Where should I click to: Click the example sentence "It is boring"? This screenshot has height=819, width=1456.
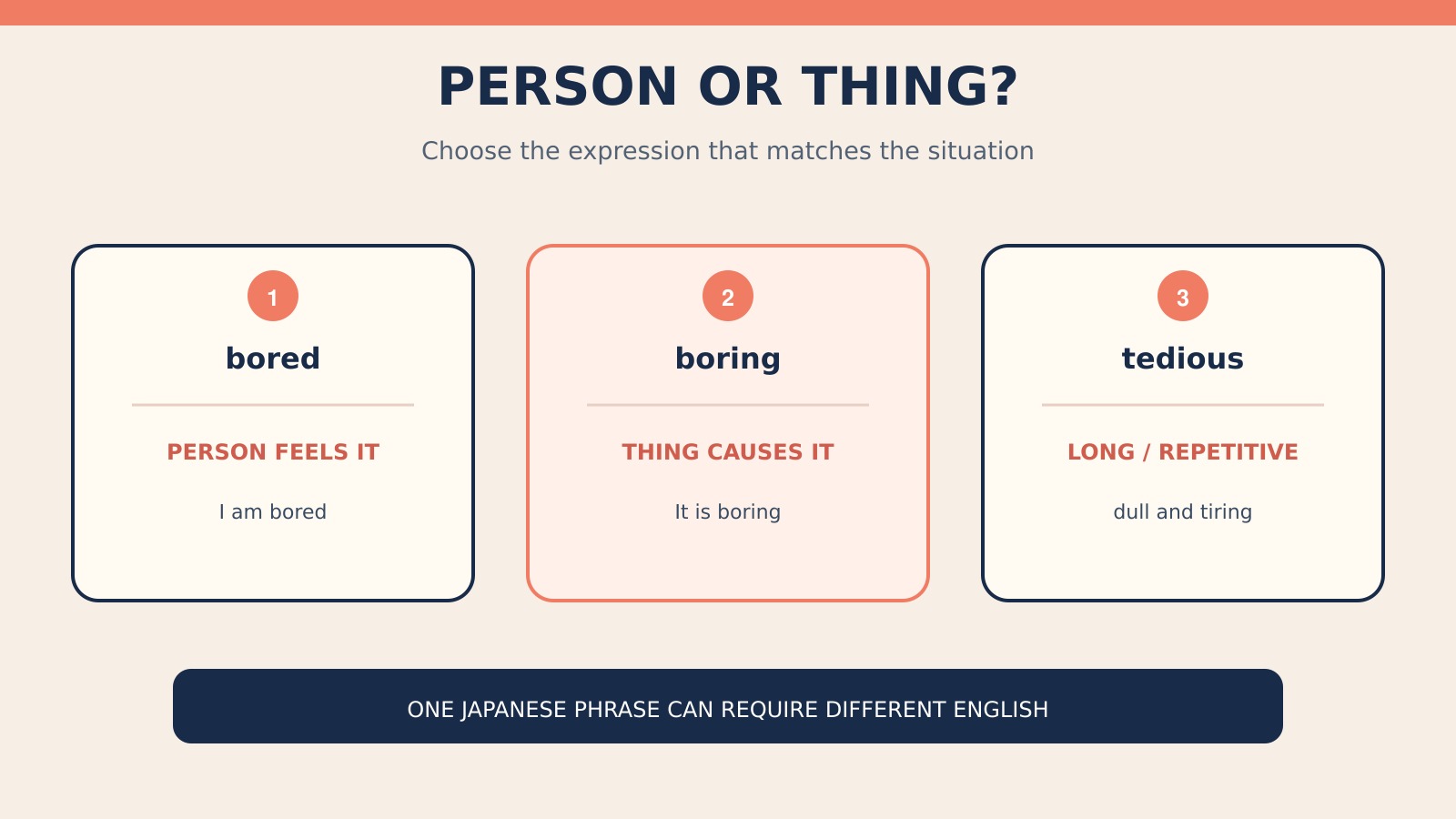click(x=728, y=512)
